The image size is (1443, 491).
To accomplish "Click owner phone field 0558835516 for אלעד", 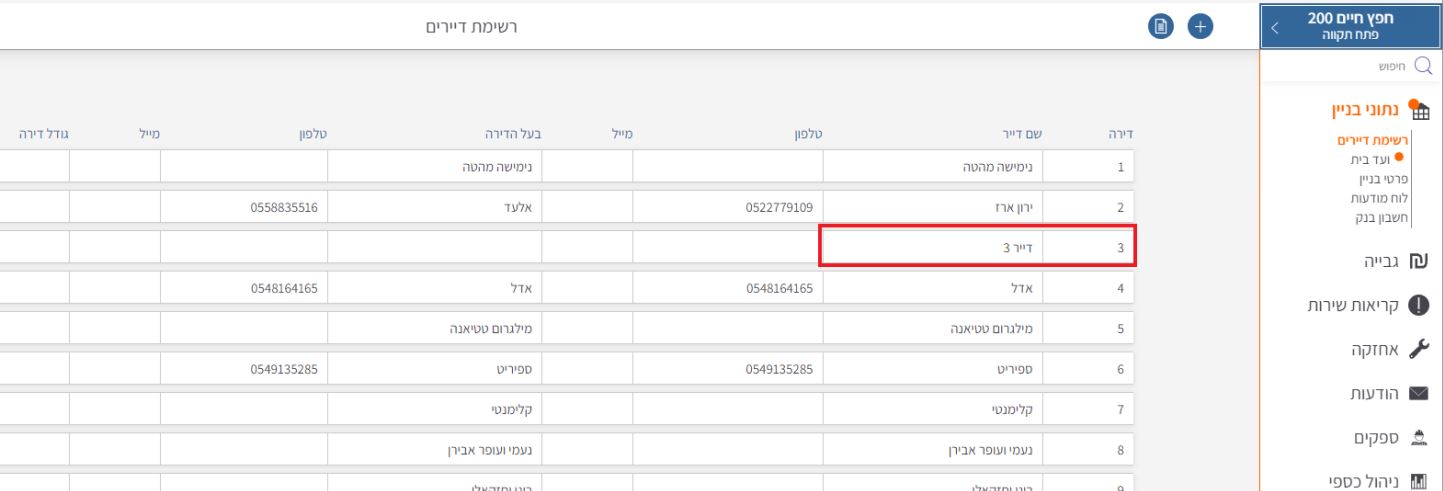I will point(244,208).
